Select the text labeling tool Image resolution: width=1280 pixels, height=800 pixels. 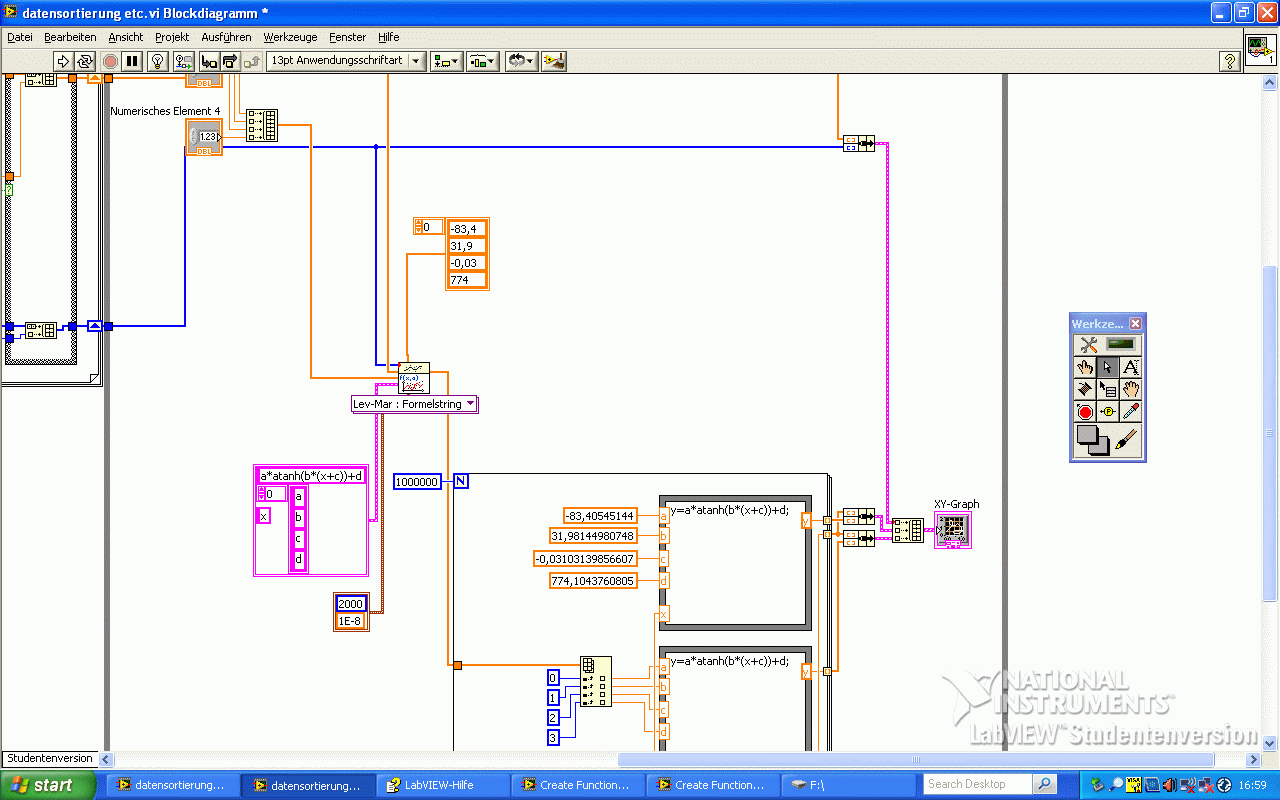(1130, 367)
